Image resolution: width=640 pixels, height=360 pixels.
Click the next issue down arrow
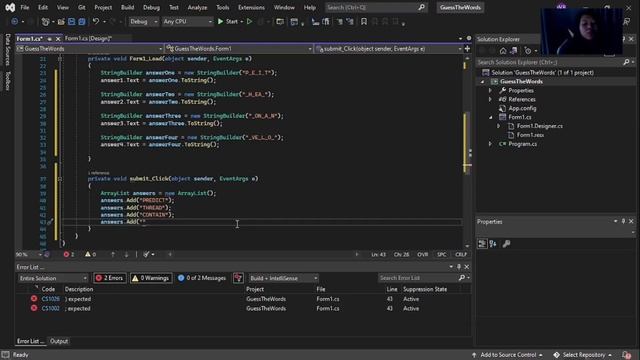tap(126, 254)
